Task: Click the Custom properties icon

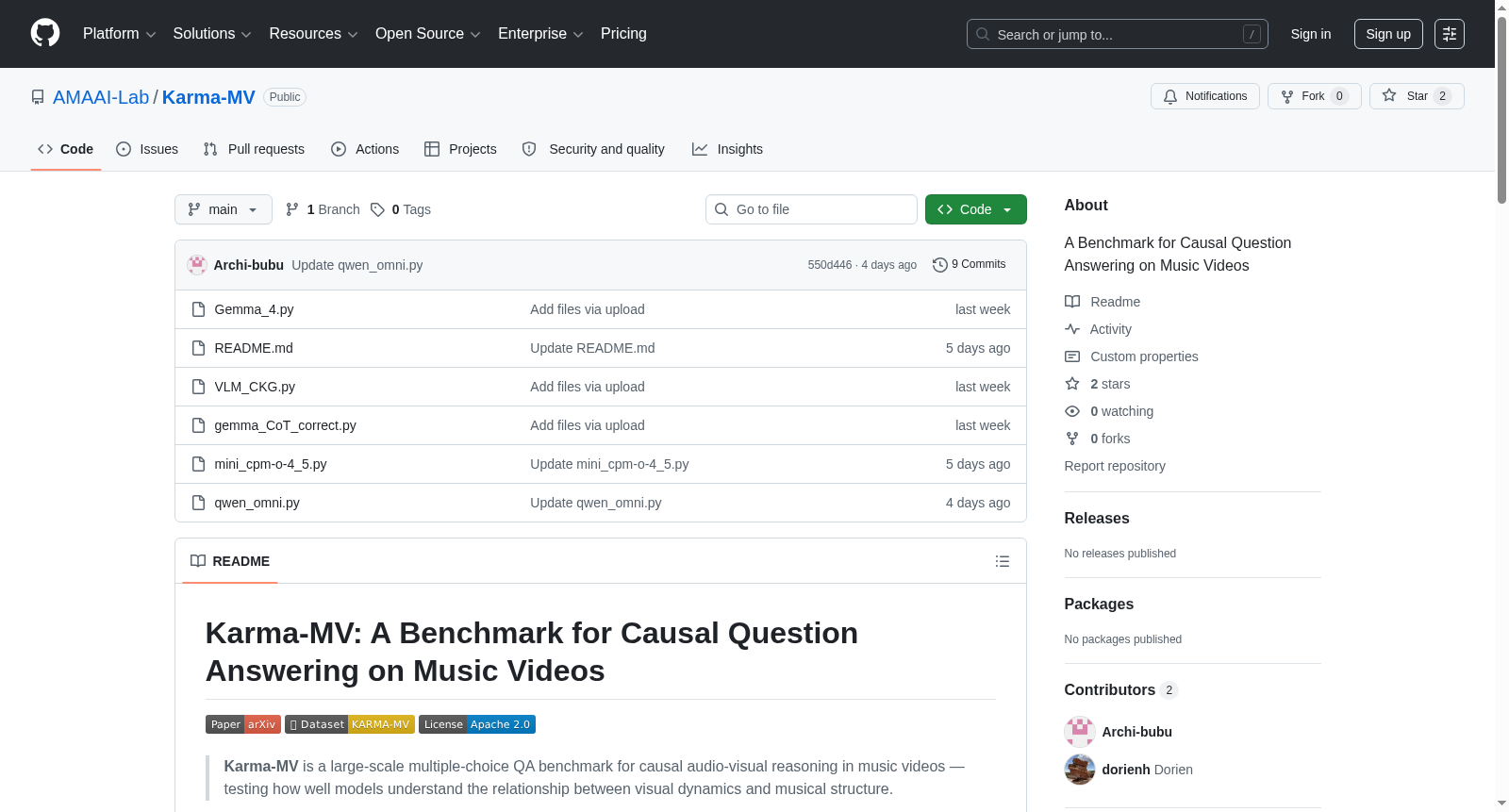Action: pos(1072,356)
